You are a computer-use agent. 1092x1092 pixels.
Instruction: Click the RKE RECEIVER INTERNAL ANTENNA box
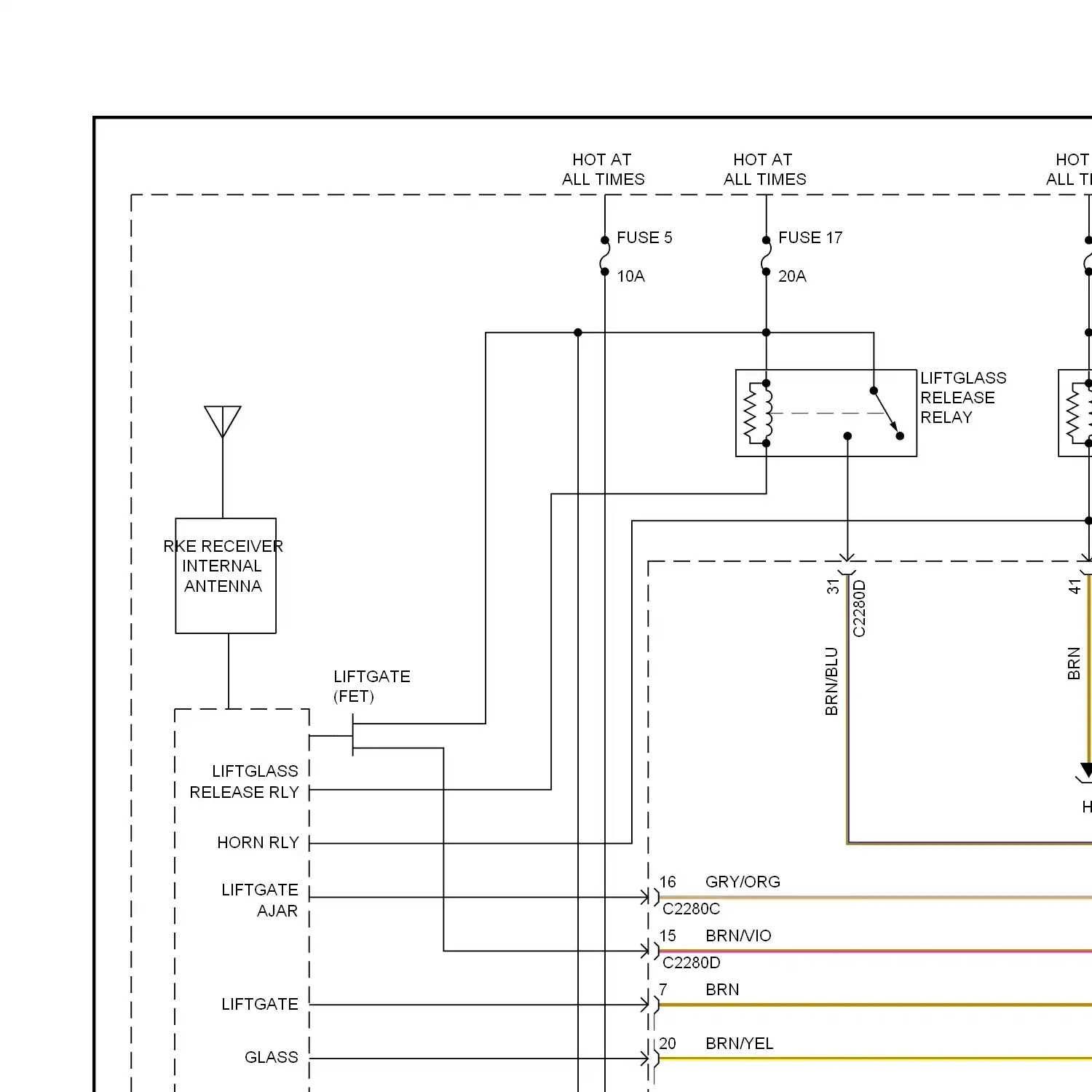coord(226,575)
